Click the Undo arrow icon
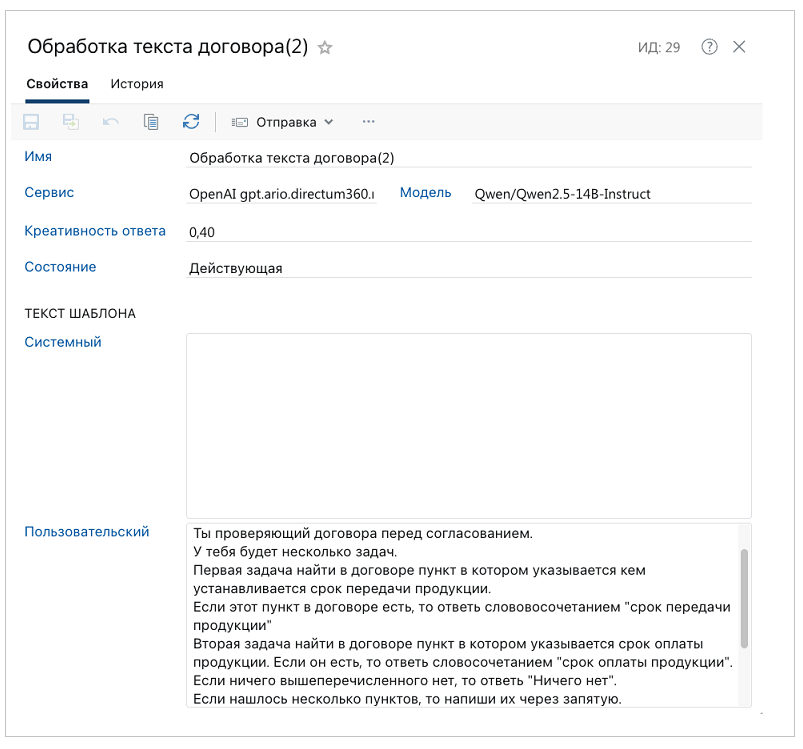The image size is (803, 749). coord(110,121)
